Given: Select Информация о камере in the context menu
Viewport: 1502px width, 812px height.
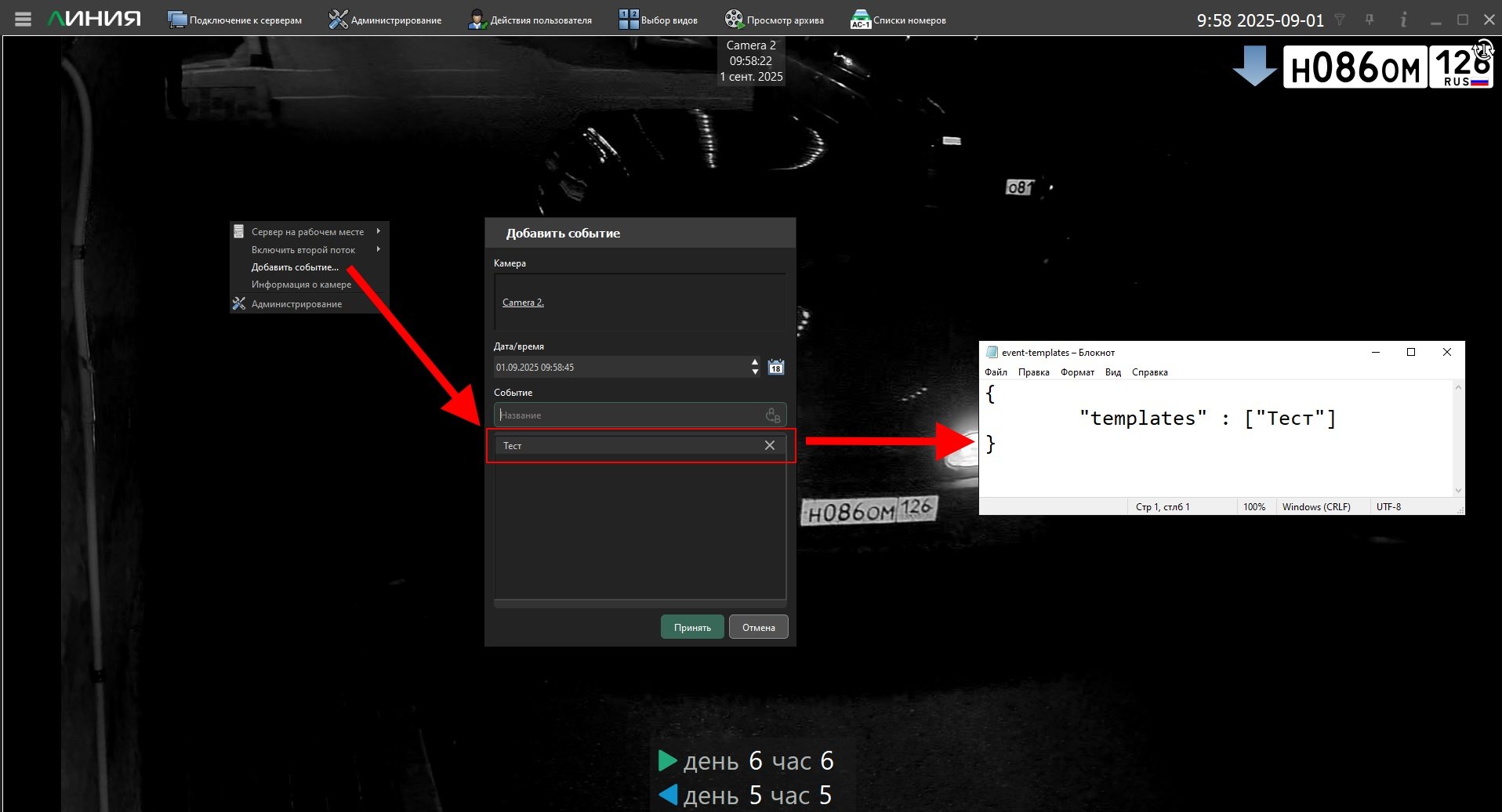Looking at the screenshot, I should click(301, 285).
